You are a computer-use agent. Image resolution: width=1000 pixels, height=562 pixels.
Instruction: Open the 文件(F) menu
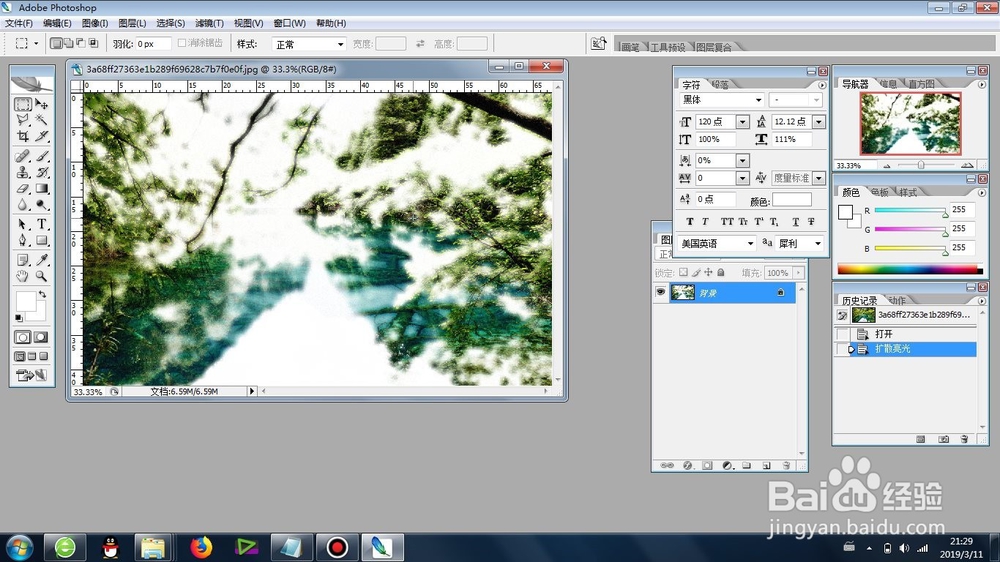pos(19,23)
